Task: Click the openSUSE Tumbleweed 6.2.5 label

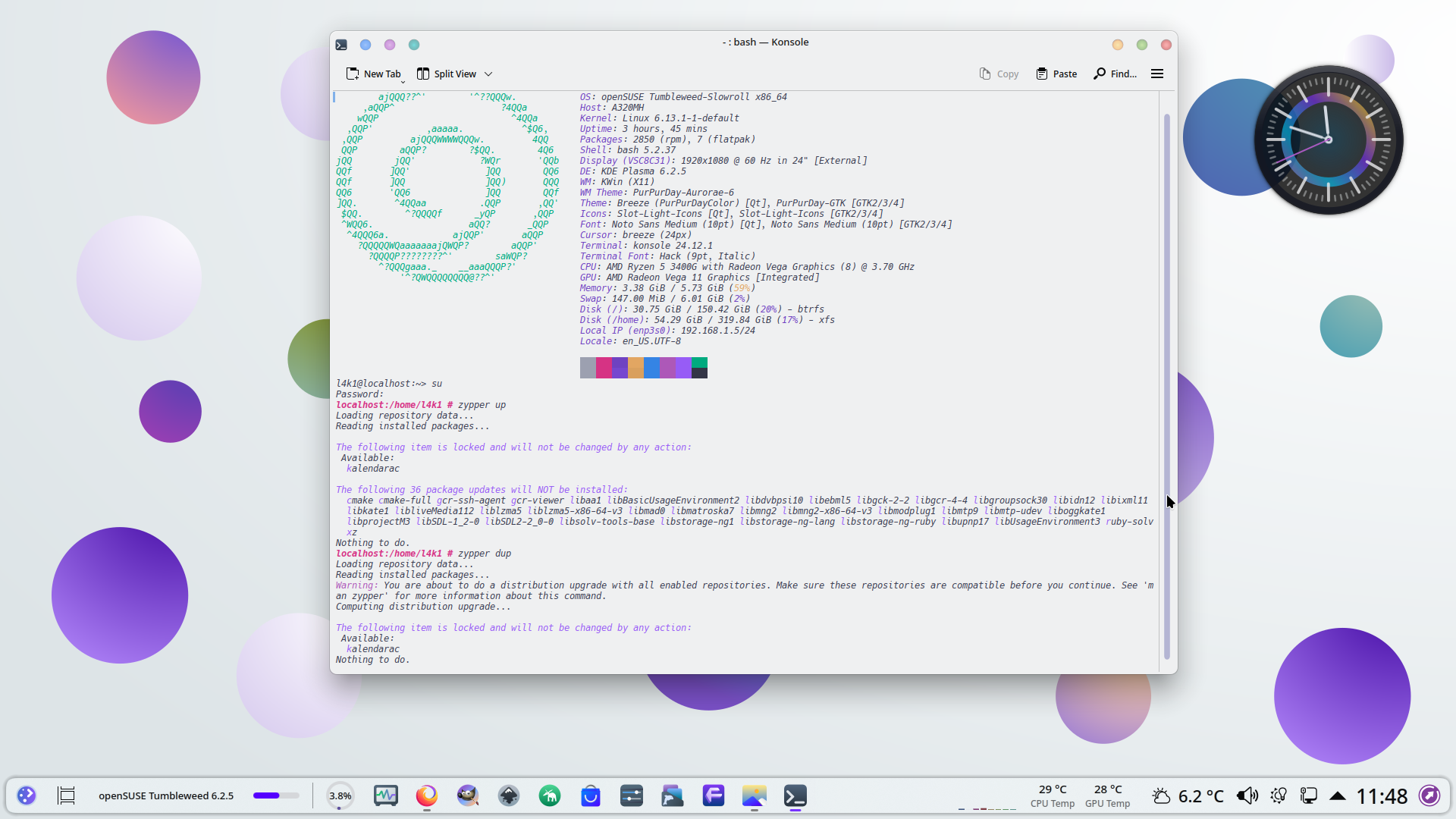Action: click(x=166, y=795)
